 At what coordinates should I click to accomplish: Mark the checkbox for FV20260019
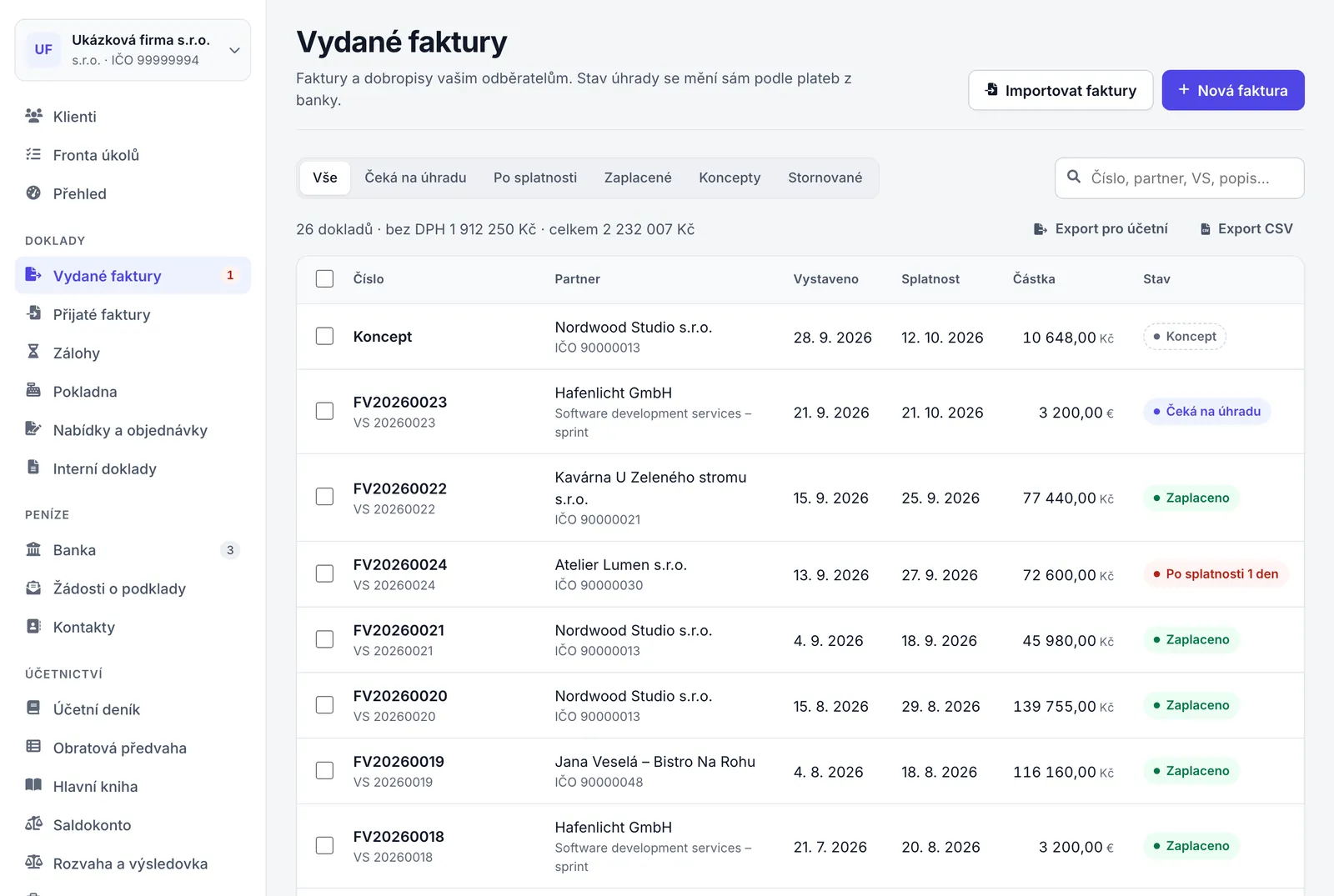324,771
